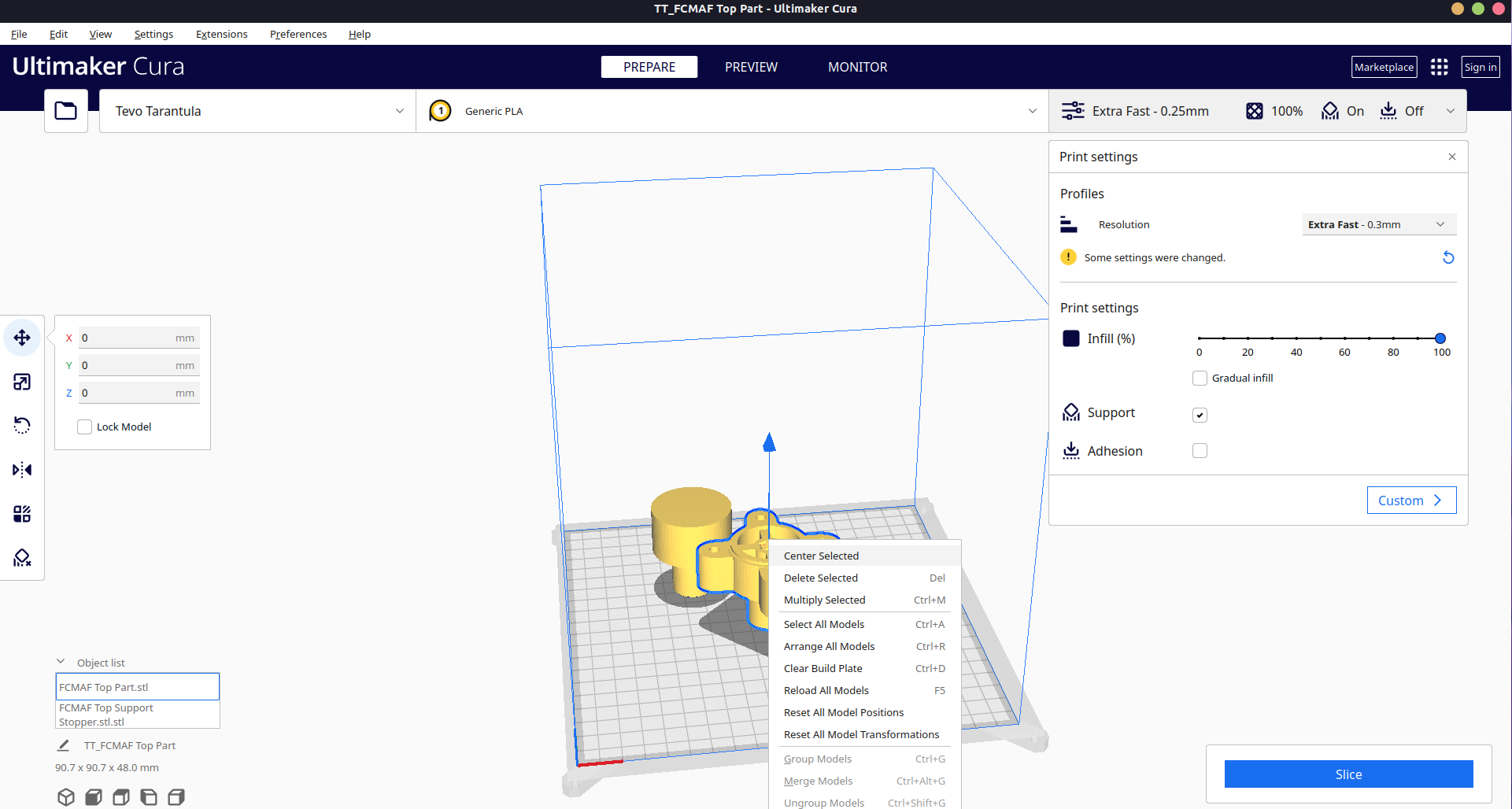The width and height of the screenshot is (1512, 809).
Task: Click the X position input field
Action: [139, 338]
